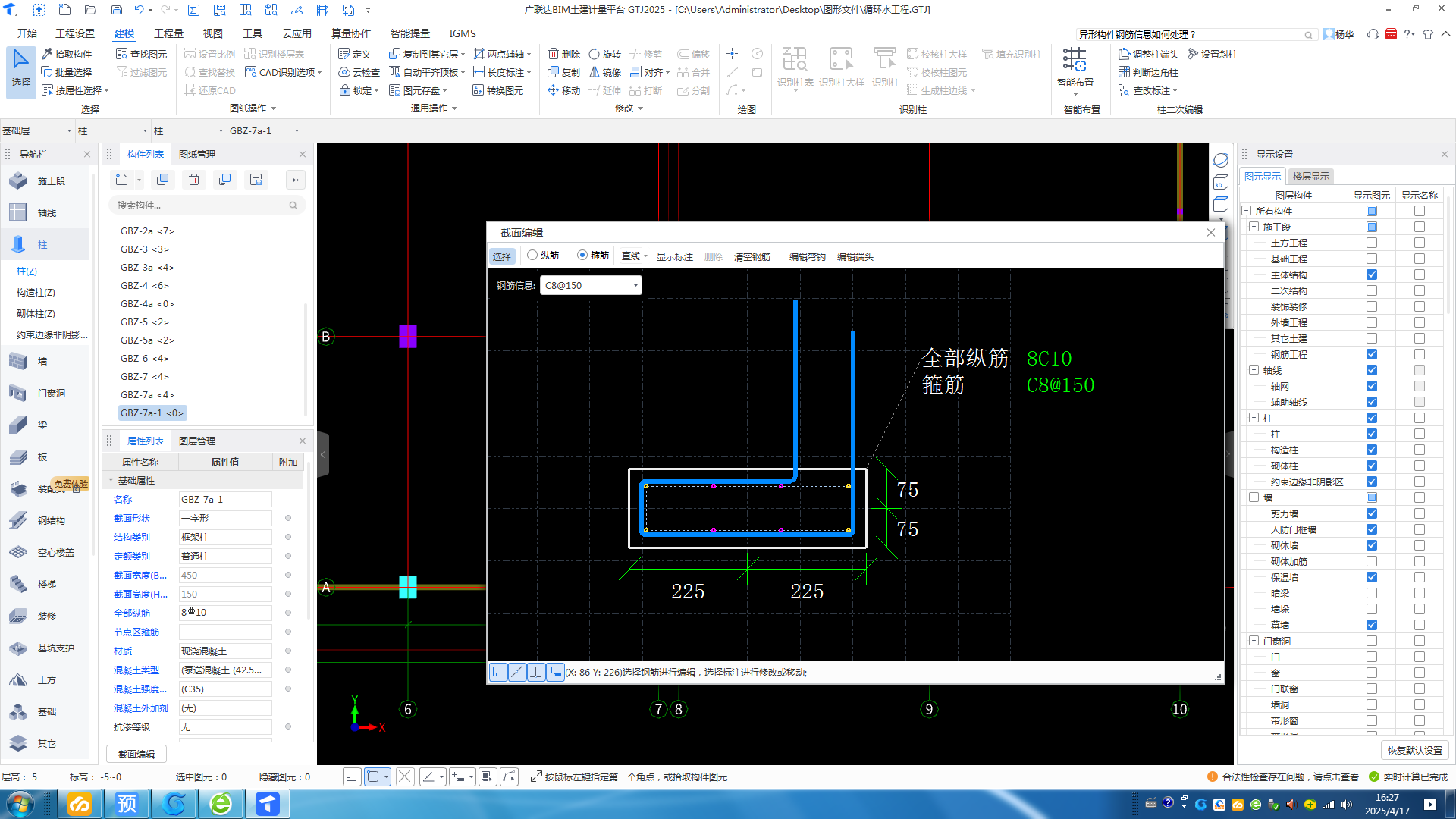Click undo arrow in title bar
Screen dimensions: 1456x819
139,10
